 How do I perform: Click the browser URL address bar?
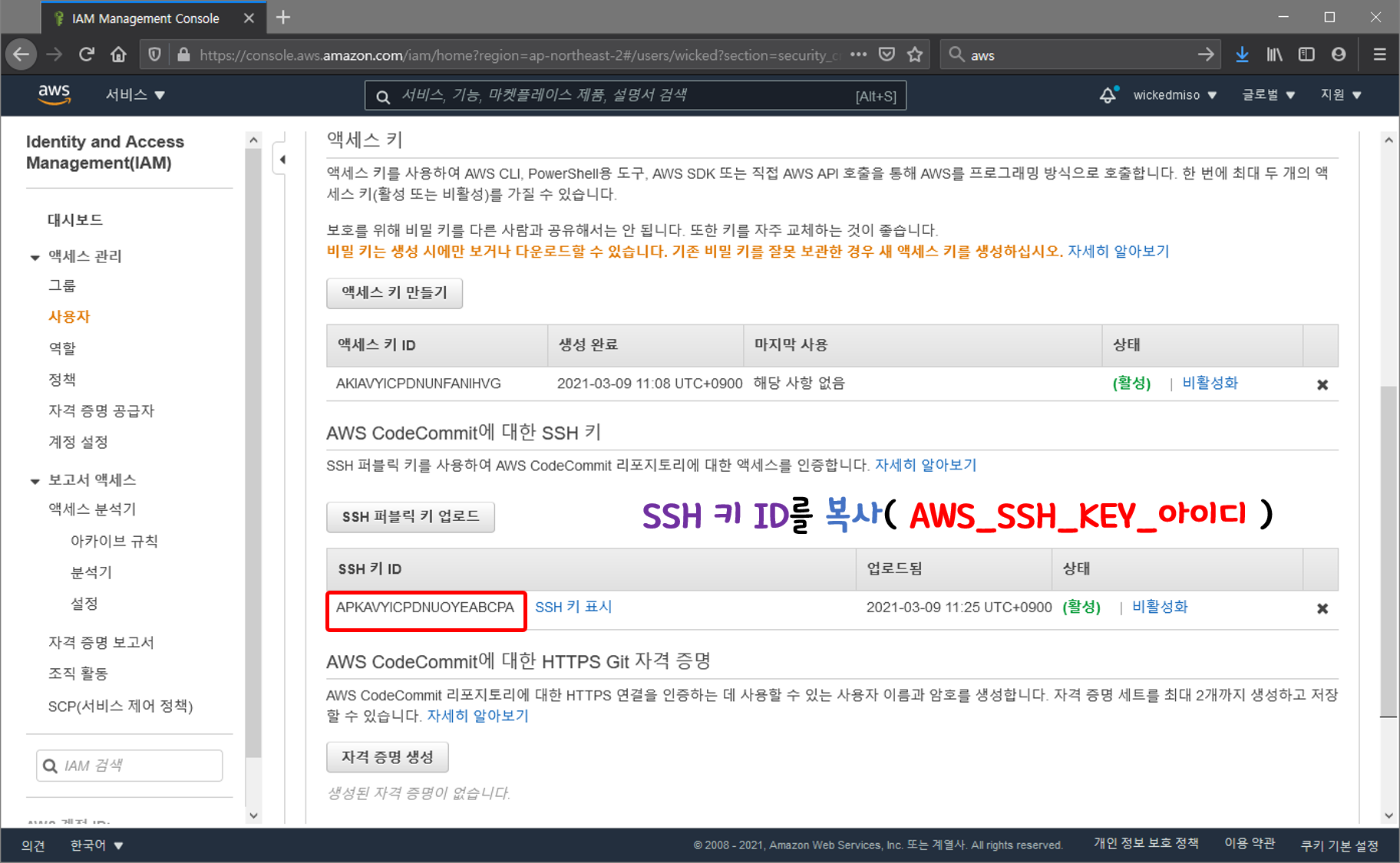coord(520,54)
